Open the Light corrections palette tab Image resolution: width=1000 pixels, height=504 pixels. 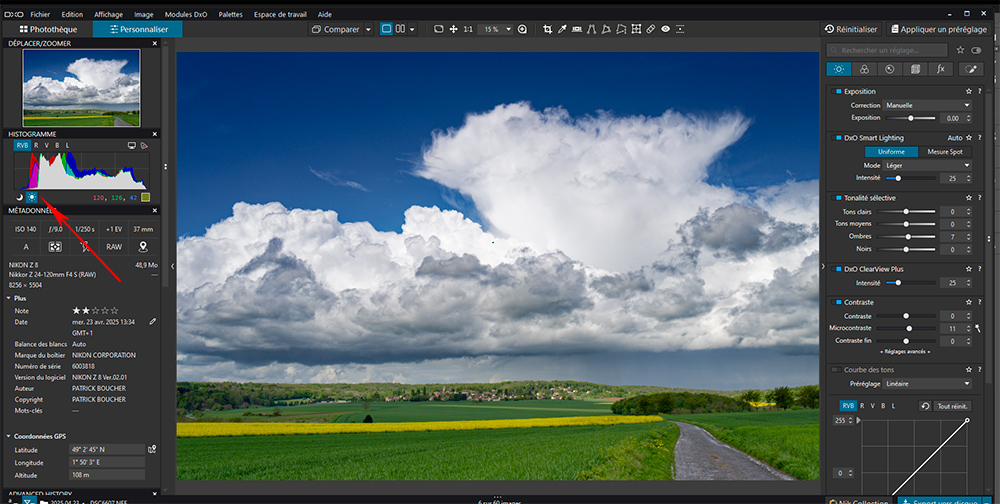click(839, 70)
